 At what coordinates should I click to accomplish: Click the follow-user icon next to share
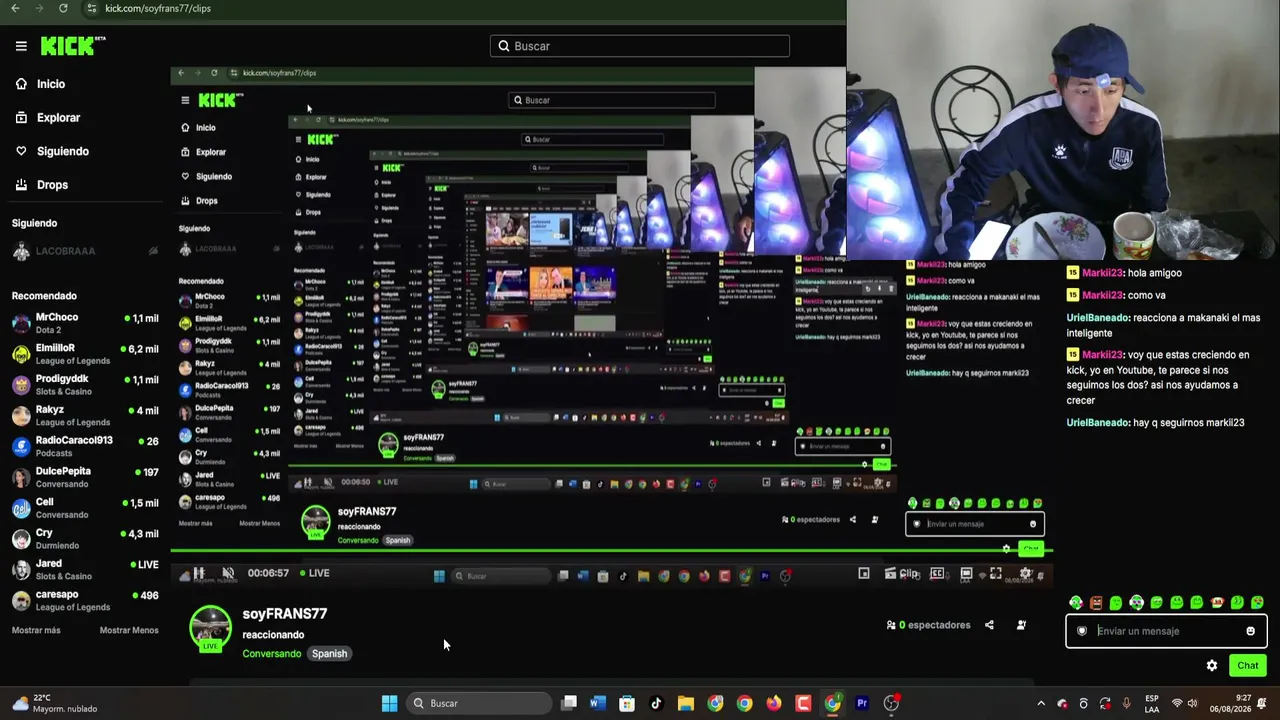(1021, 625)
